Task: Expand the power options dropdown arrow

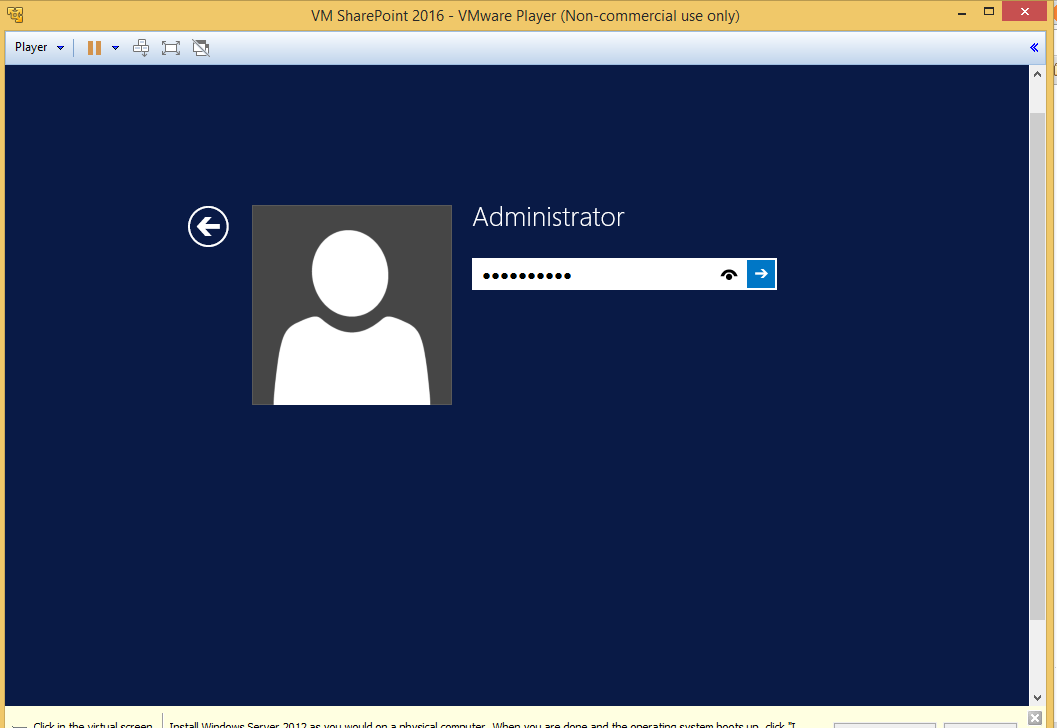Action: pyautogui.click(x=115, y=48)
